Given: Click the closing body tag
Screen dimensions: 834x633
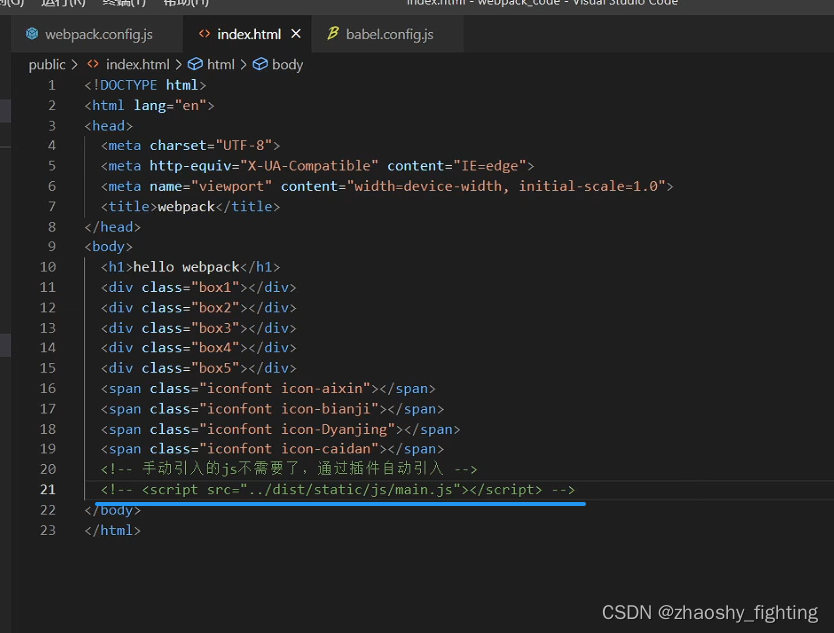Looking at the screenshot, I should [x=113, y=511].
